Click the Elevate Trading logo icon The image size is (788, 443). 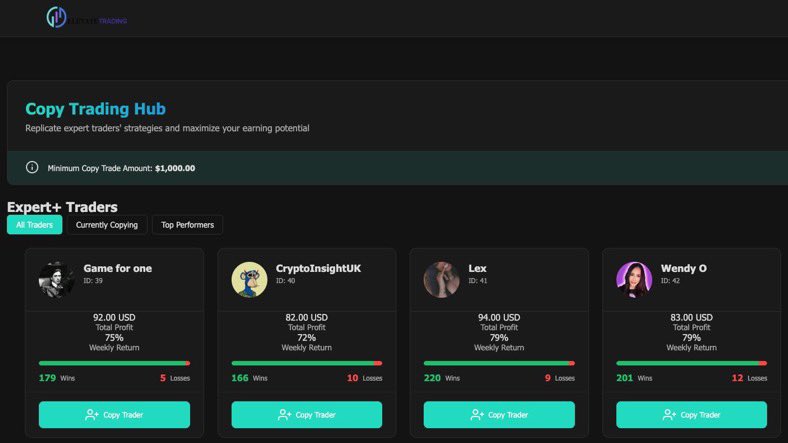56,18
